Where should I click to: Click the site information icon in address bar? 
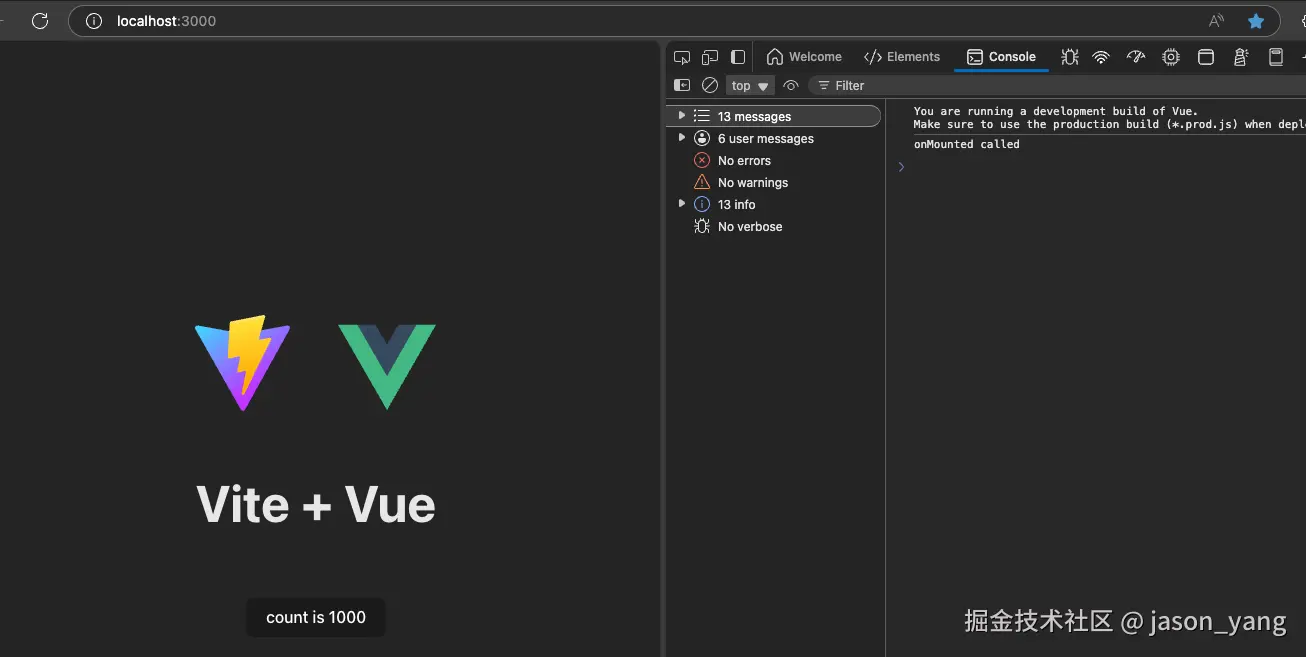[x=94, y=21]
